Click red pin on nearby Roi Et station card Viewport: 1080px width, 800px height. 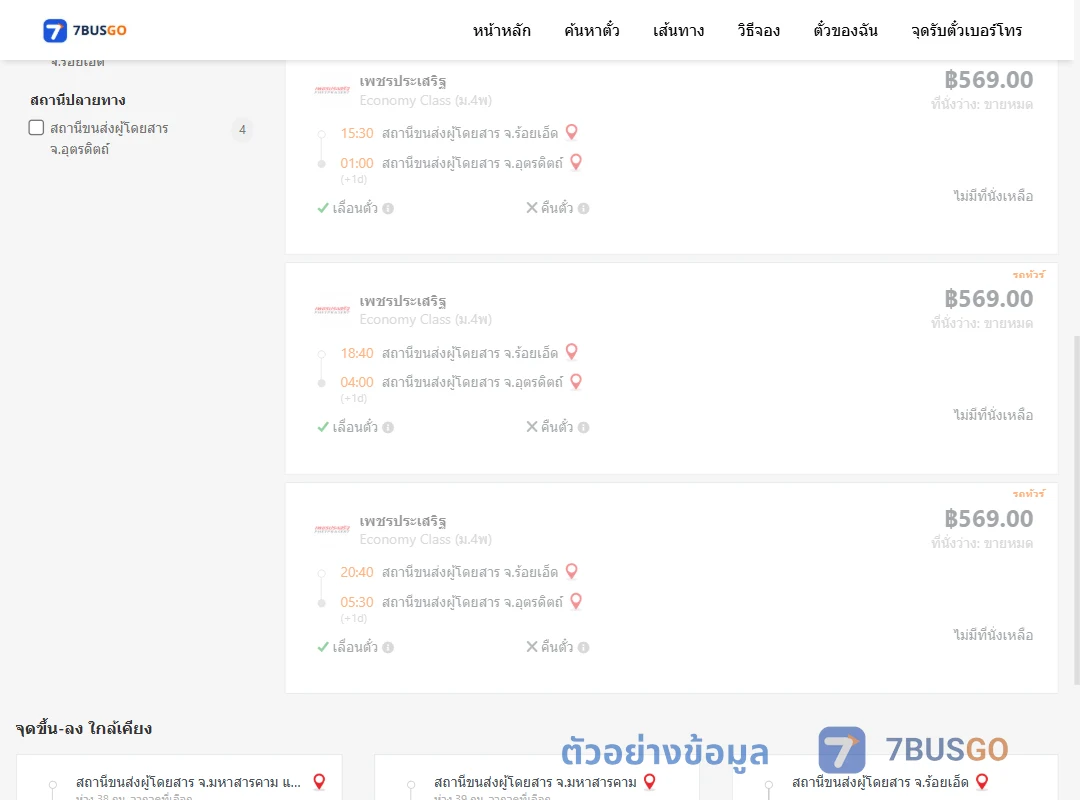982,781
